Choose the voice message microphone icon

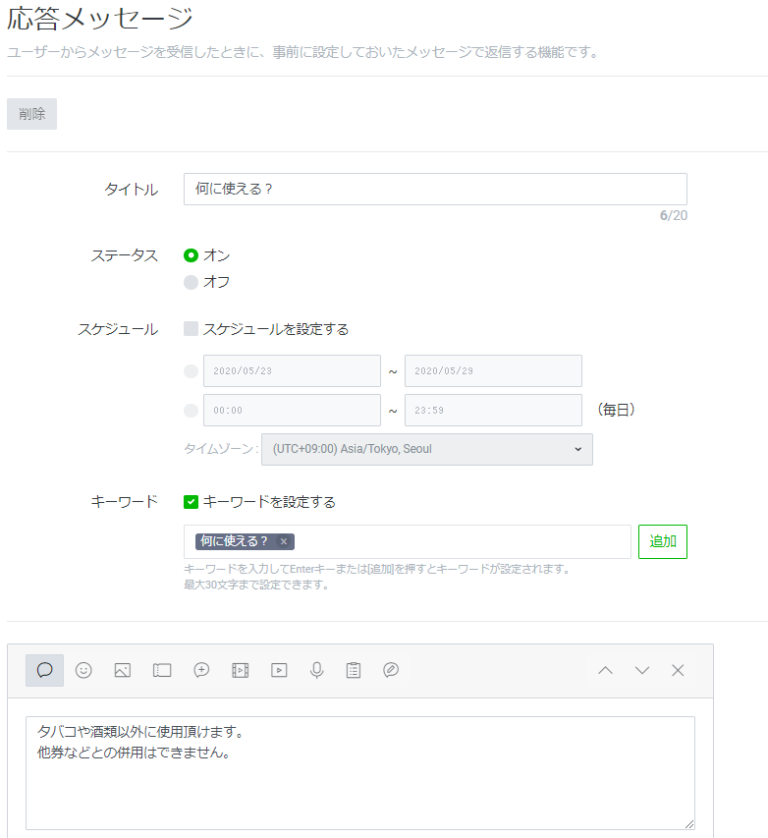coord(317,671)
